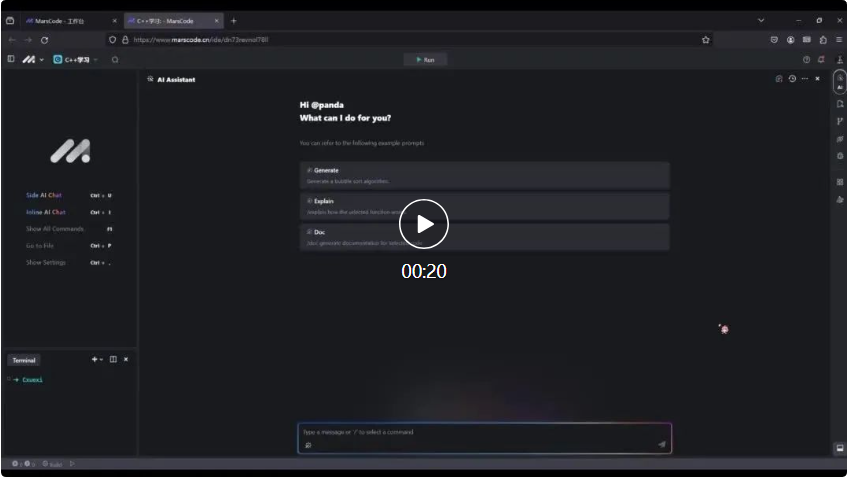Choose the Explain example prompt
847x479 pixels.
484,206
